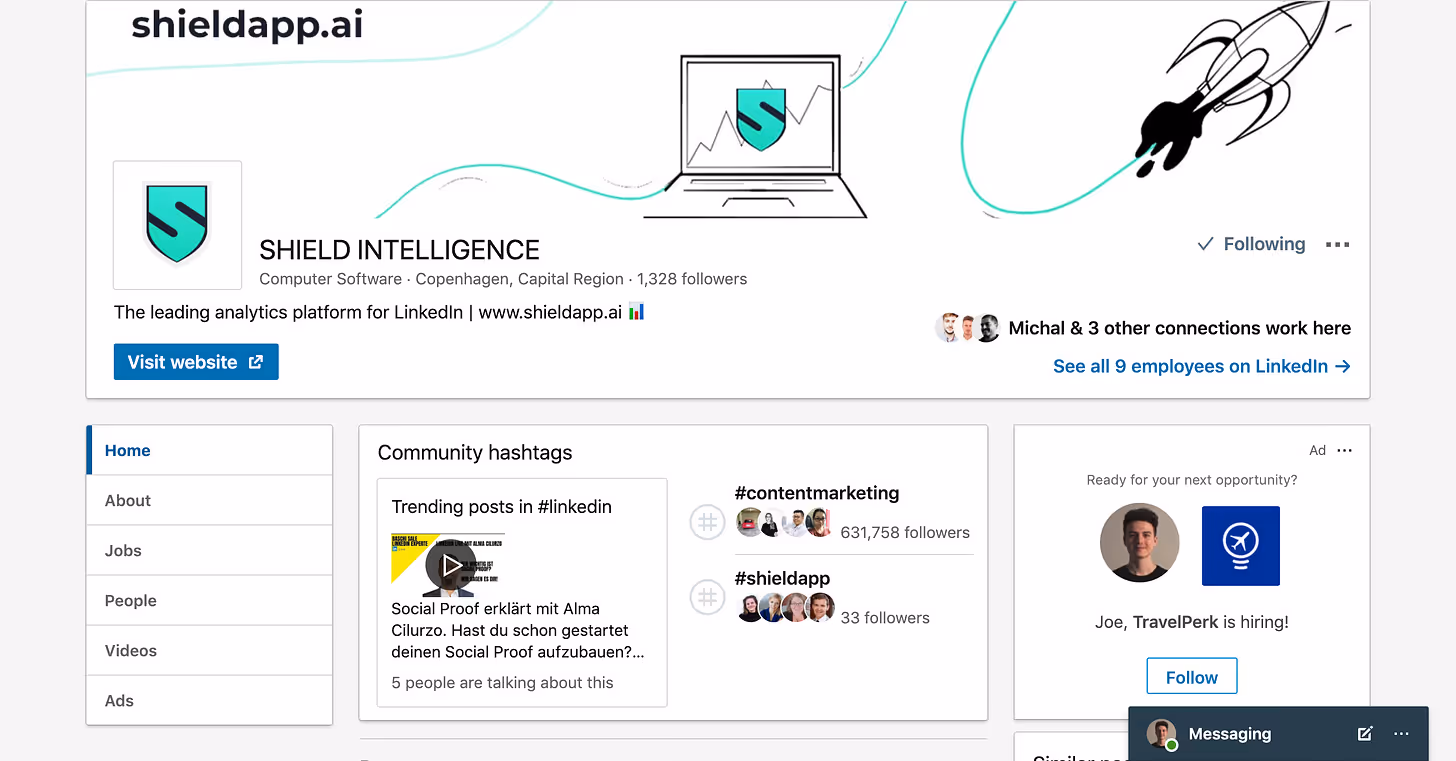Click the Community hashtags heading
Viewport: 1456px width, 761px height.
pyautogui.click(x=475, y=452)
